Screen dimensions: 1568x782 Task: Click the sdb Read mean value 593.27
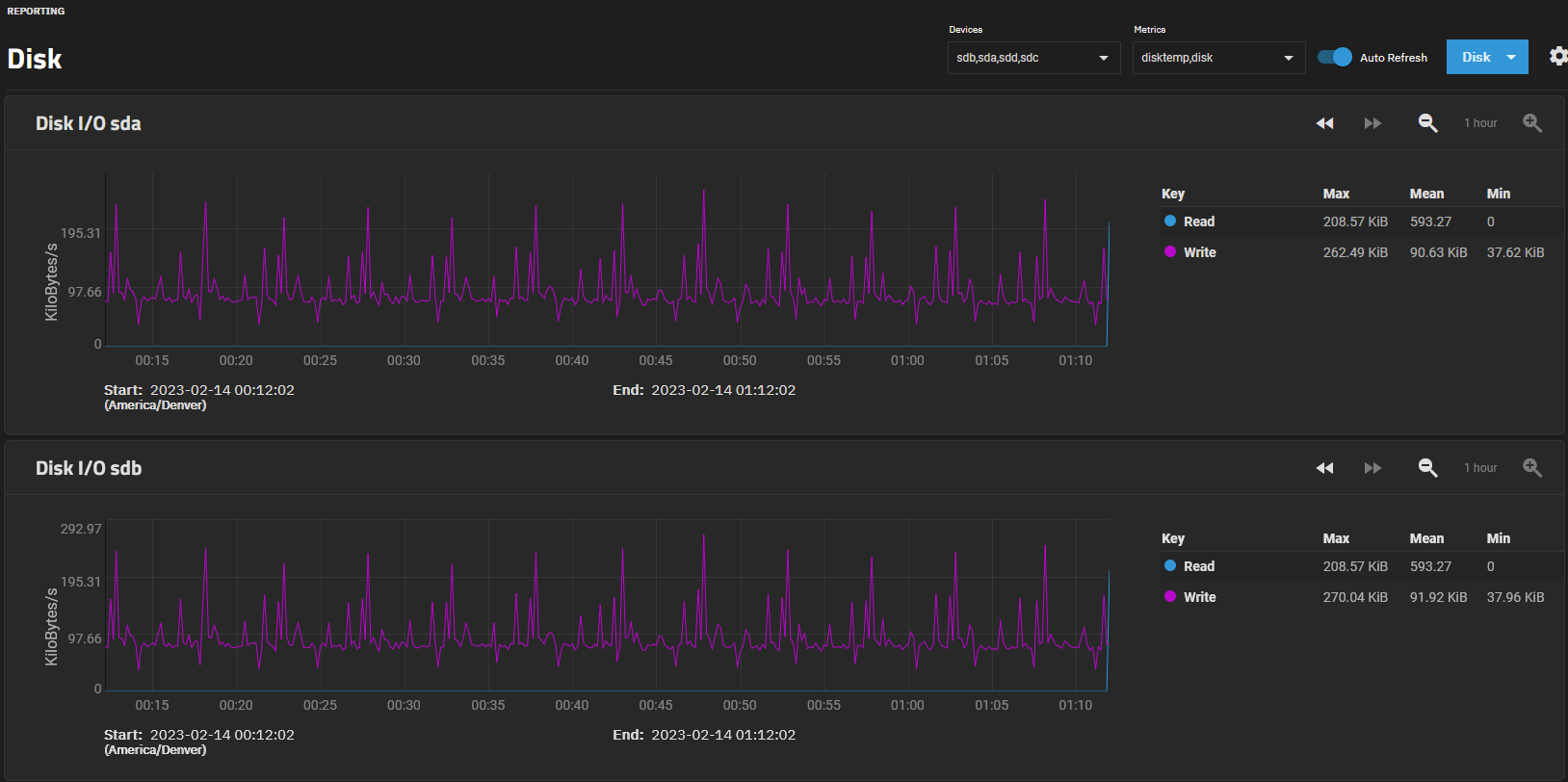coord(1430,566)
